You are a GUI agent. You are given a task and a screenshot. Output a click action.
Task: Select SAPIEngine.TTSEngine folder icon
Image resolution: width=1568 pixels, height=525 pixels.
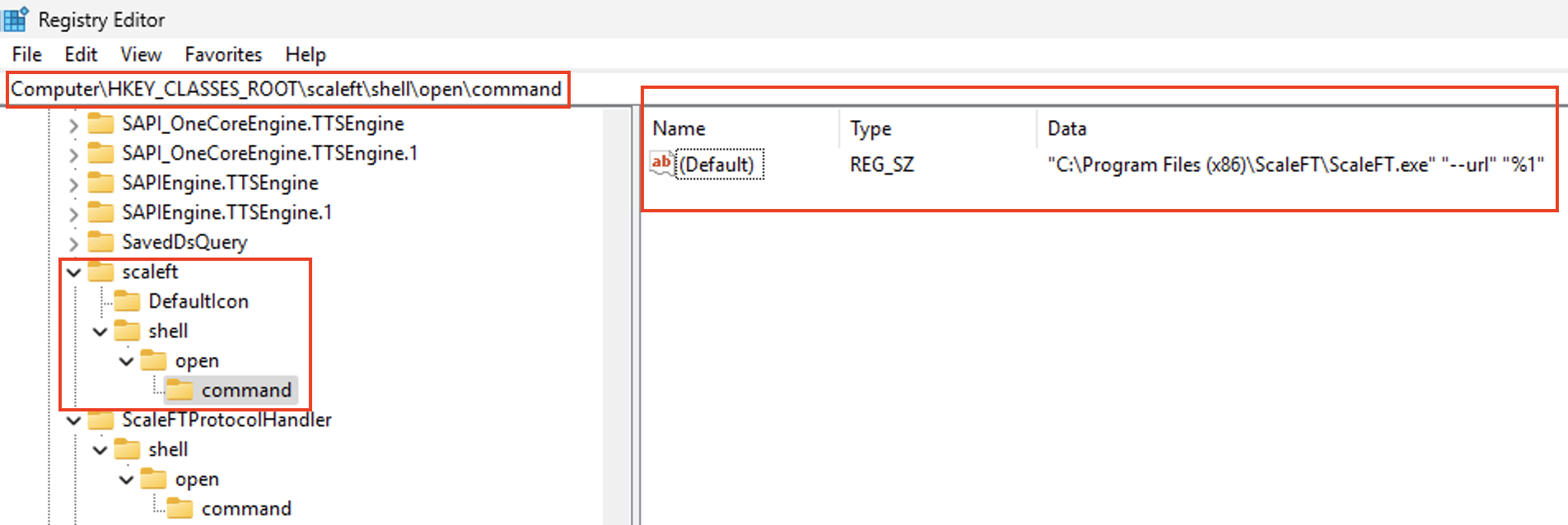tap(100, 183)
